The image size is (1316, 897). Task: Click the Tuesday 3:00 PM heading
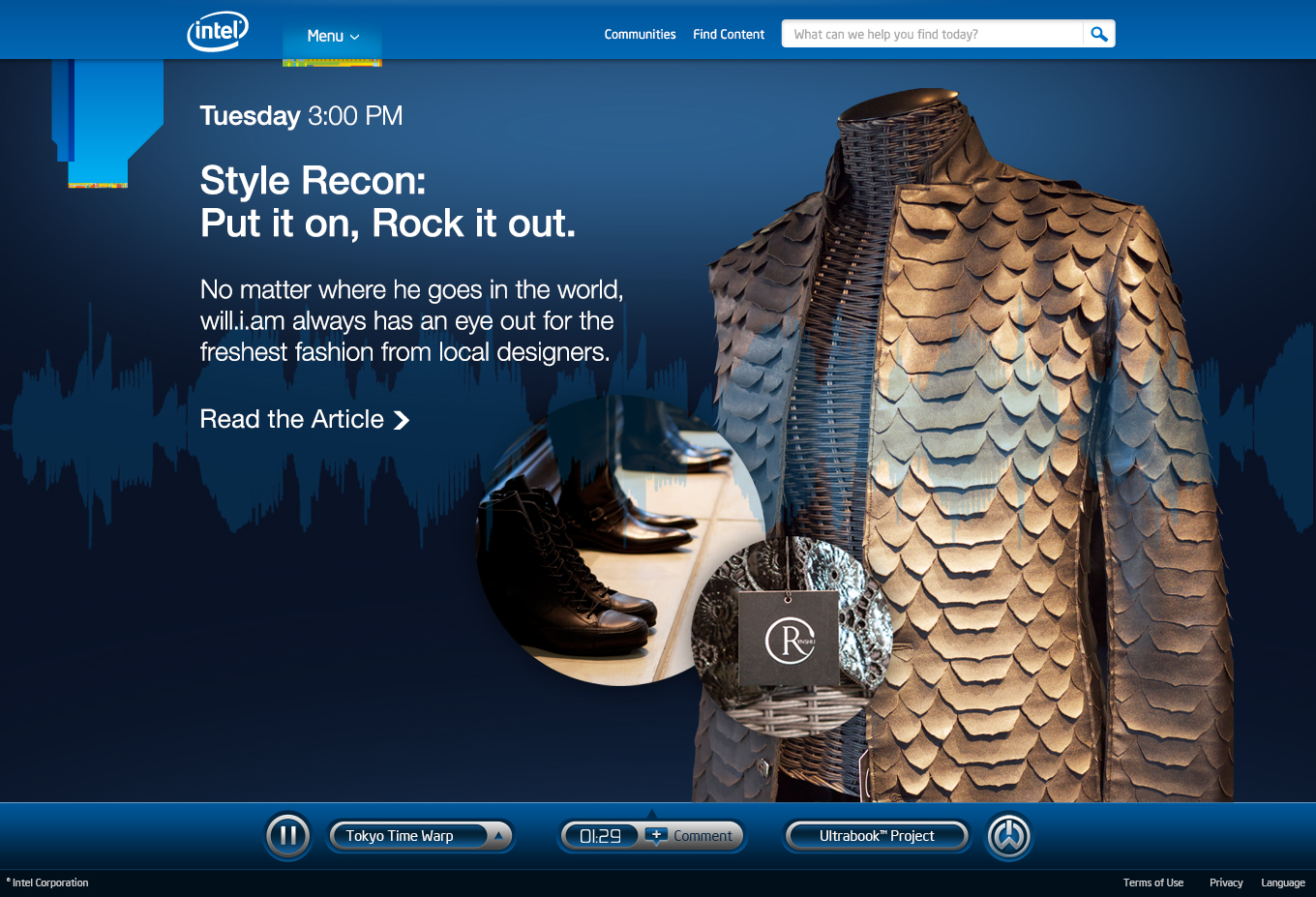(x=301, y=116)
